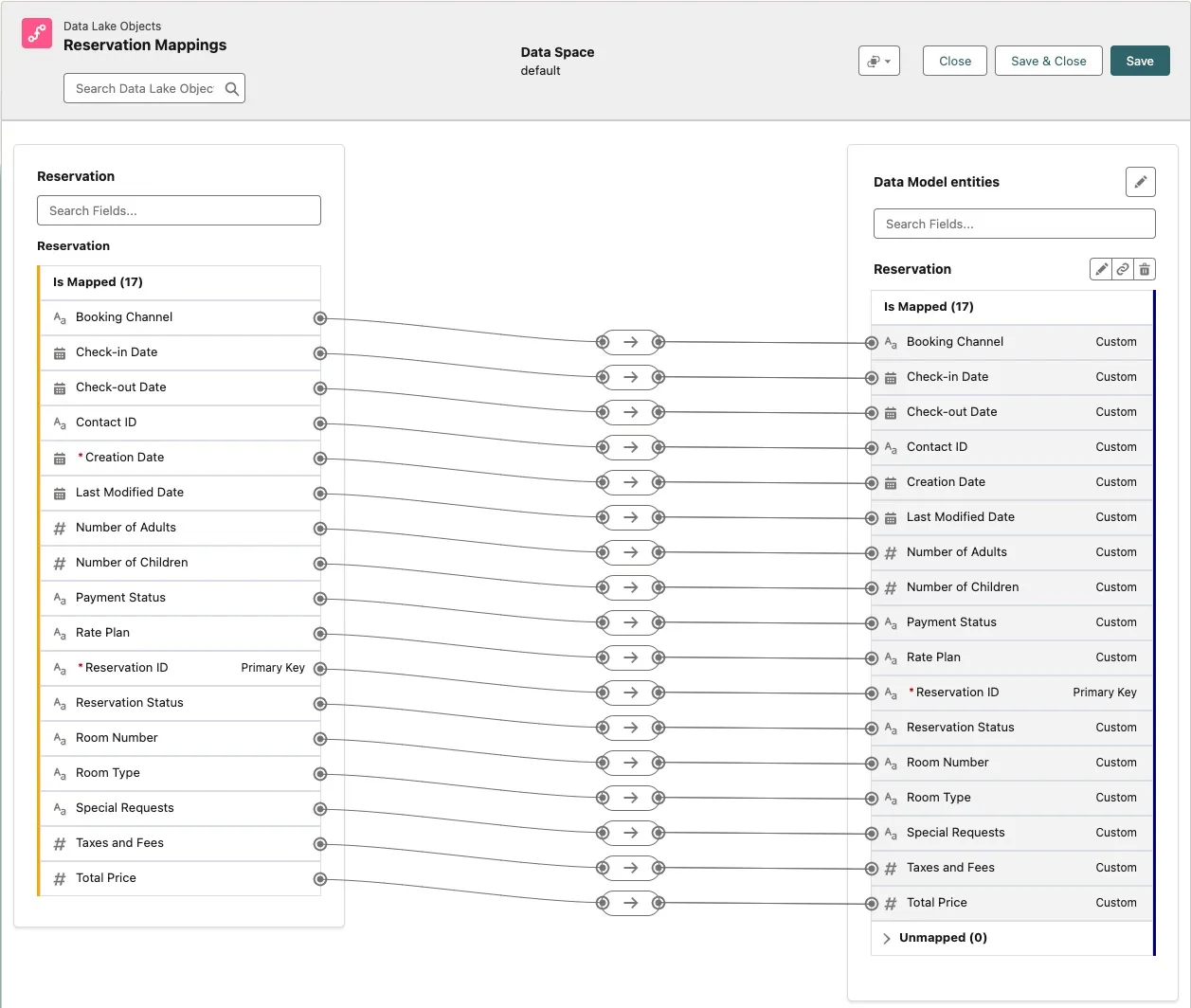Click the Data Lake Objects pink icon
Image resolution: width=1191 pixels, height=1008 pixels.
pyautogui.click(x=37, y=33)
